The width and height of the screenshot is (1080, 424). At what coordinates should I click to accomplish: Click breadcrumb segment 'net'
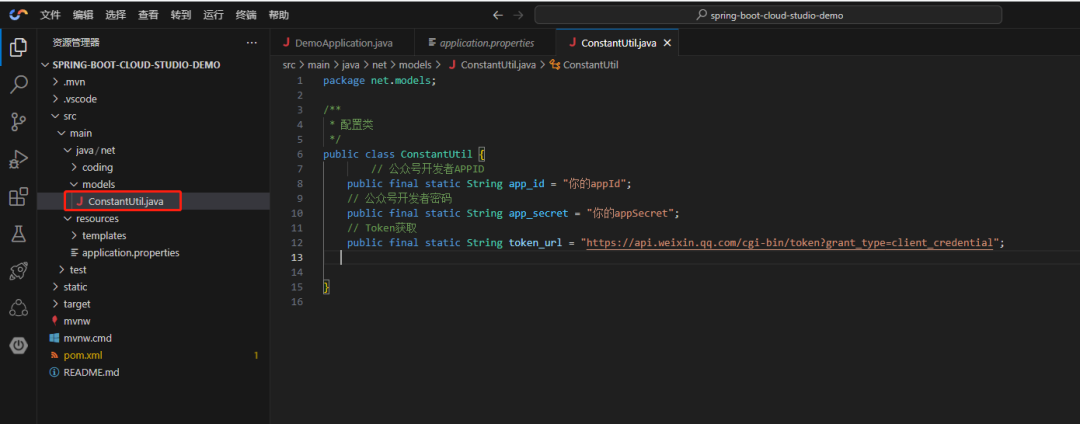(x=380, y=65)
